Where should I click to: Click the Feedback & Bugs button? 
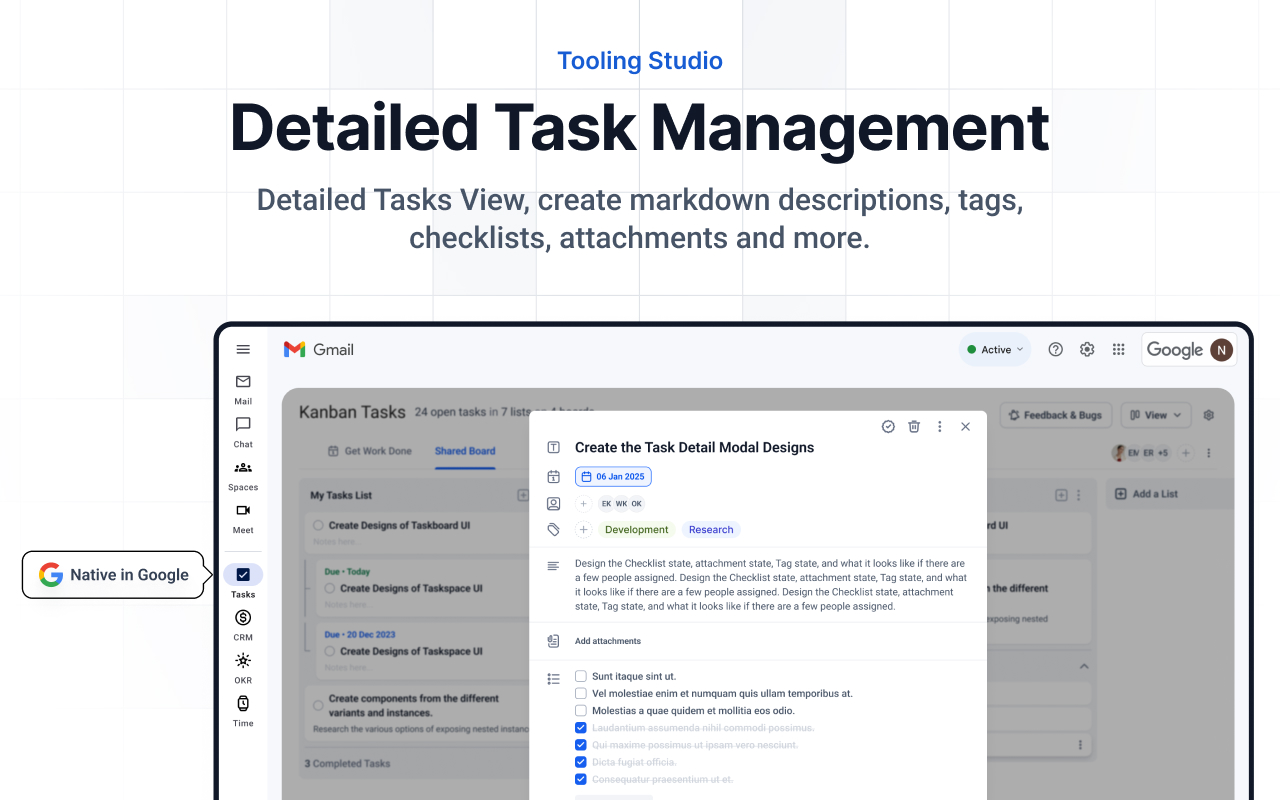tap(1055, 414)
